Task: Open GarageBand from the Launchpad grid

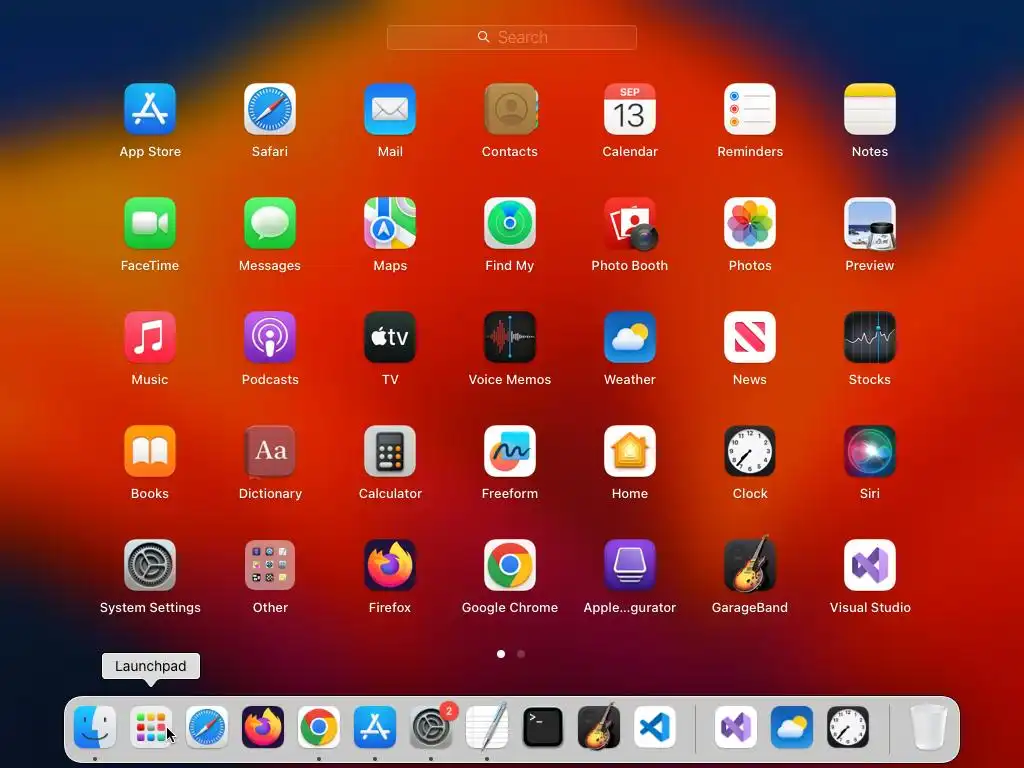Action: point(750,564)
